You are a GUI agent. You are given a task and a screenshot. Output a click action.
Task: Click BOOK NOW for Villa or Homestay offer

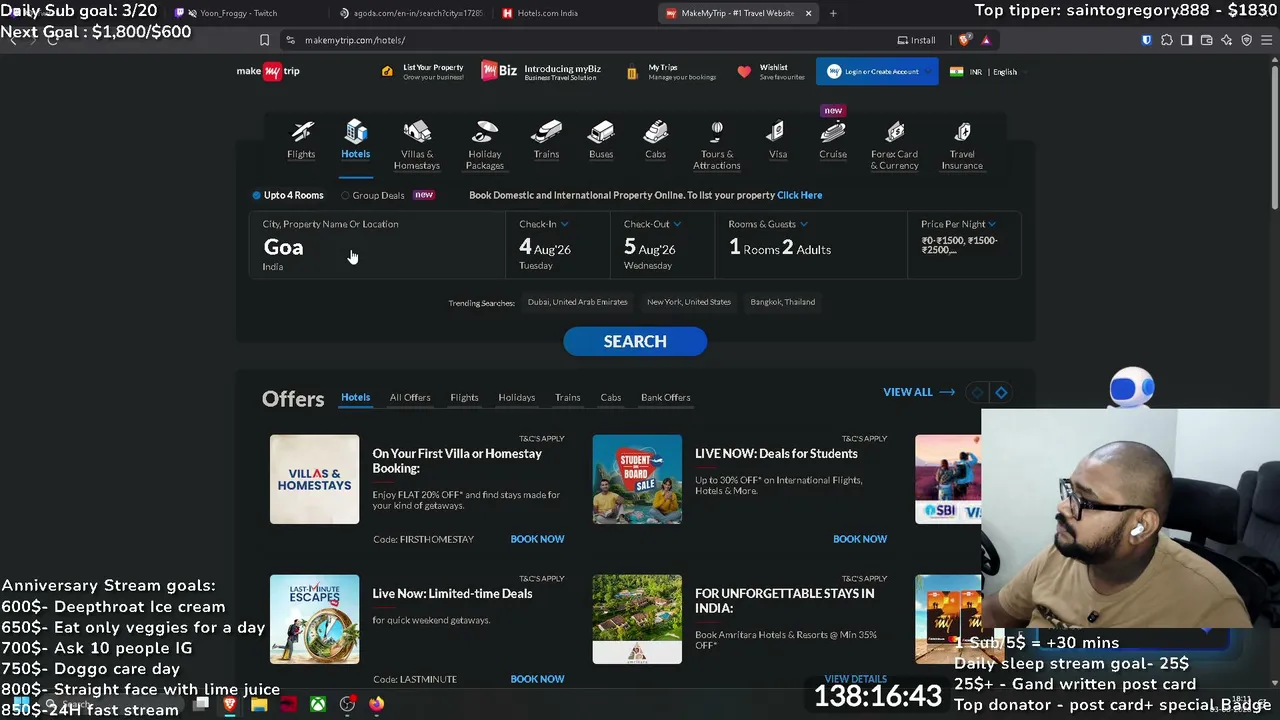(537, 539)
